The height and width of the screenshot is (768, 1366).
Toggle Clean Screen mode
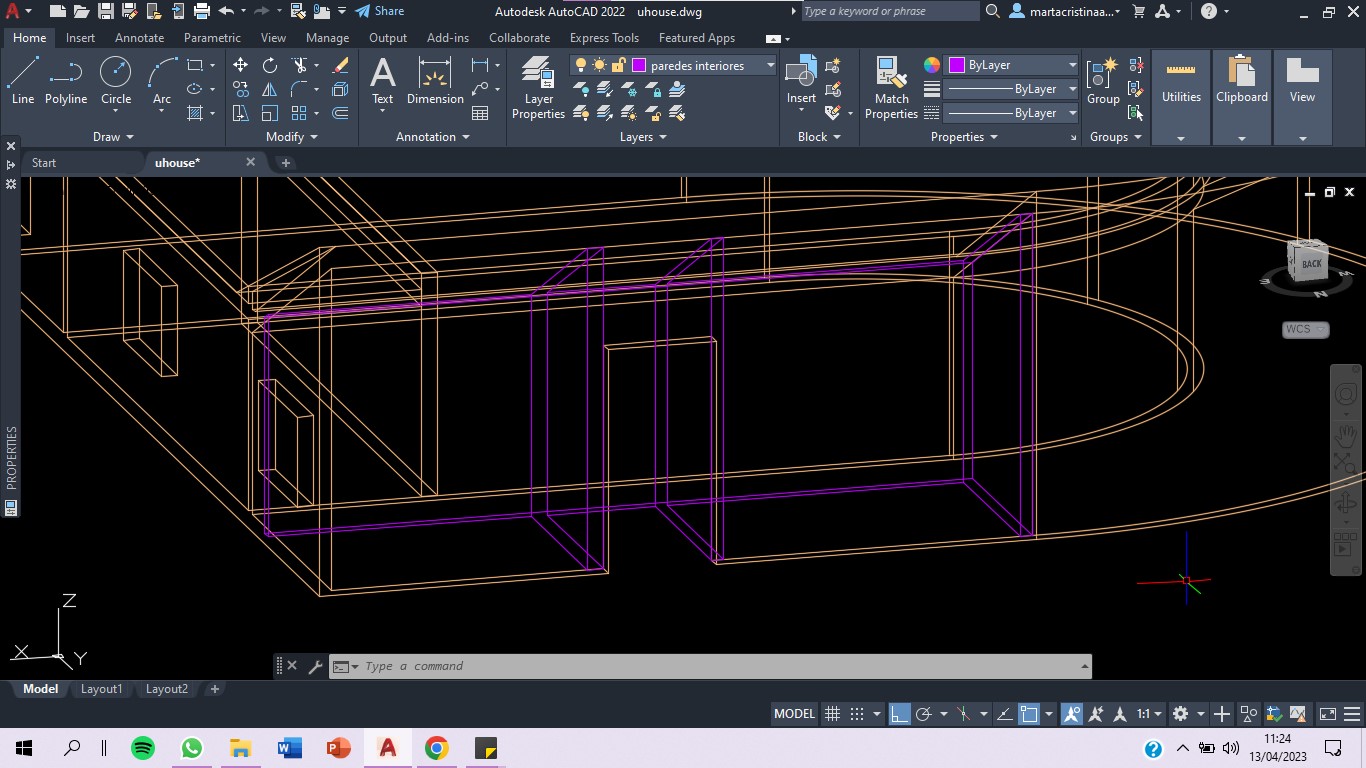tap(1328, 714)
